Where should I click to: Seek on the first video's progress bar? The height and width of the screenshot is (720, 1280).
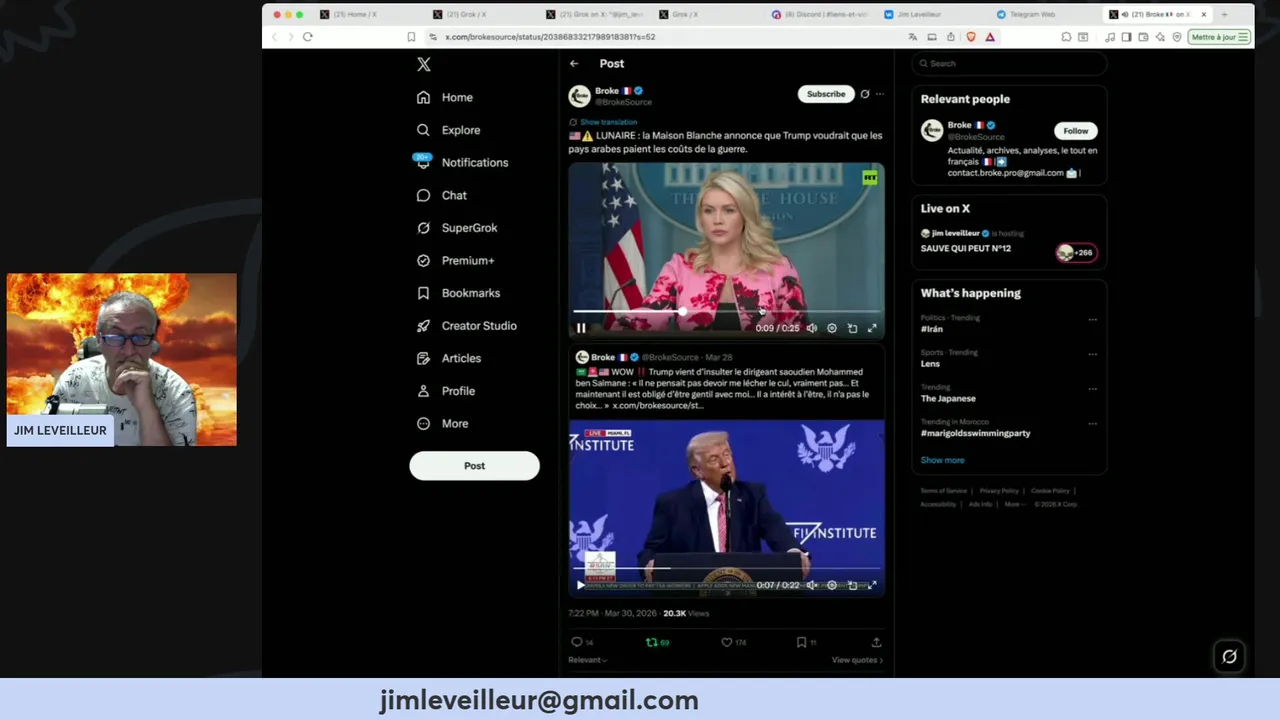[x=726, y=312]
